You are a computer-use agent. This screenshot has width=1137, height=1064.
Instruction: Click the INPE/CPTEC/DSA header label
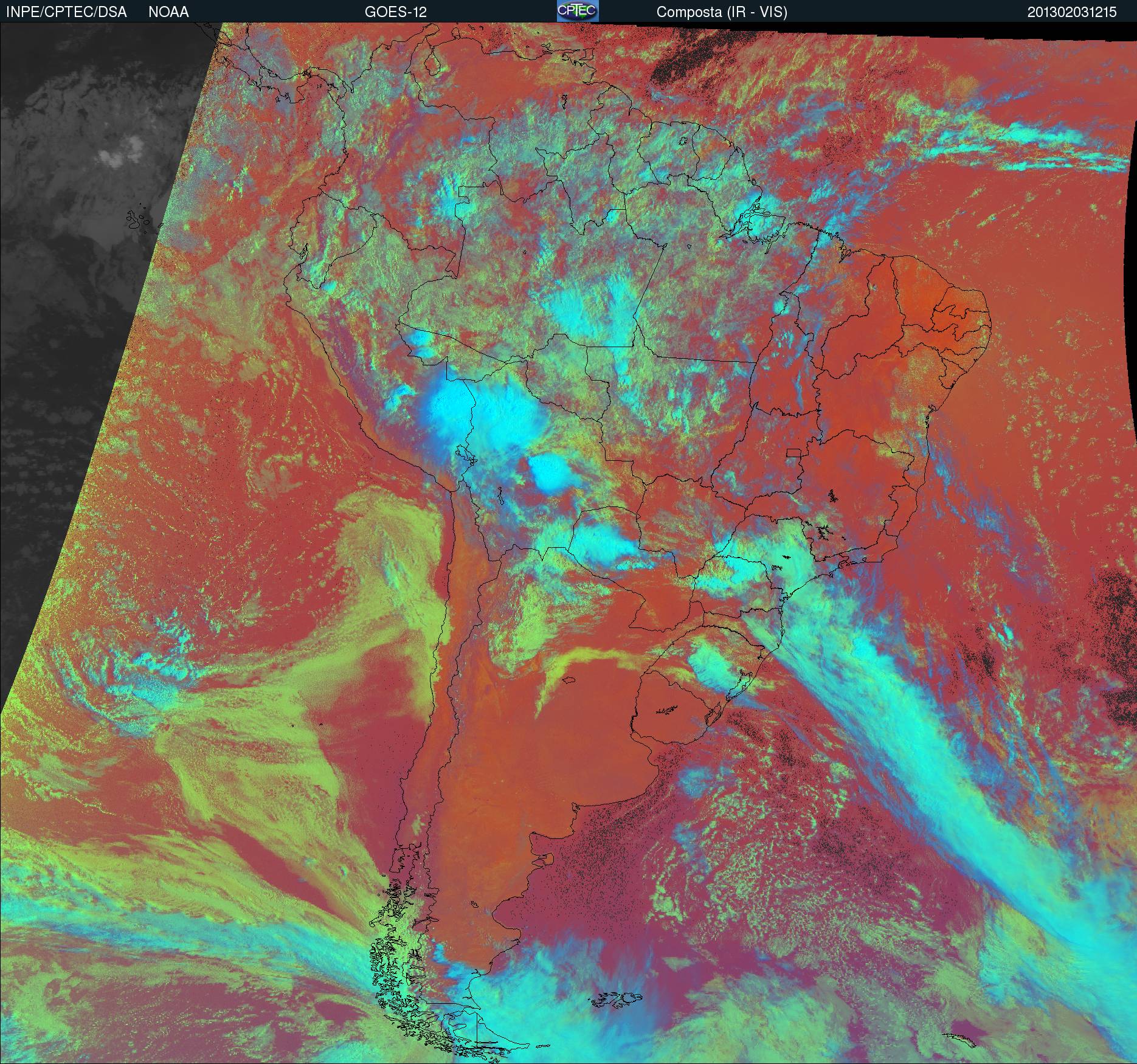[x=66, y=12]
